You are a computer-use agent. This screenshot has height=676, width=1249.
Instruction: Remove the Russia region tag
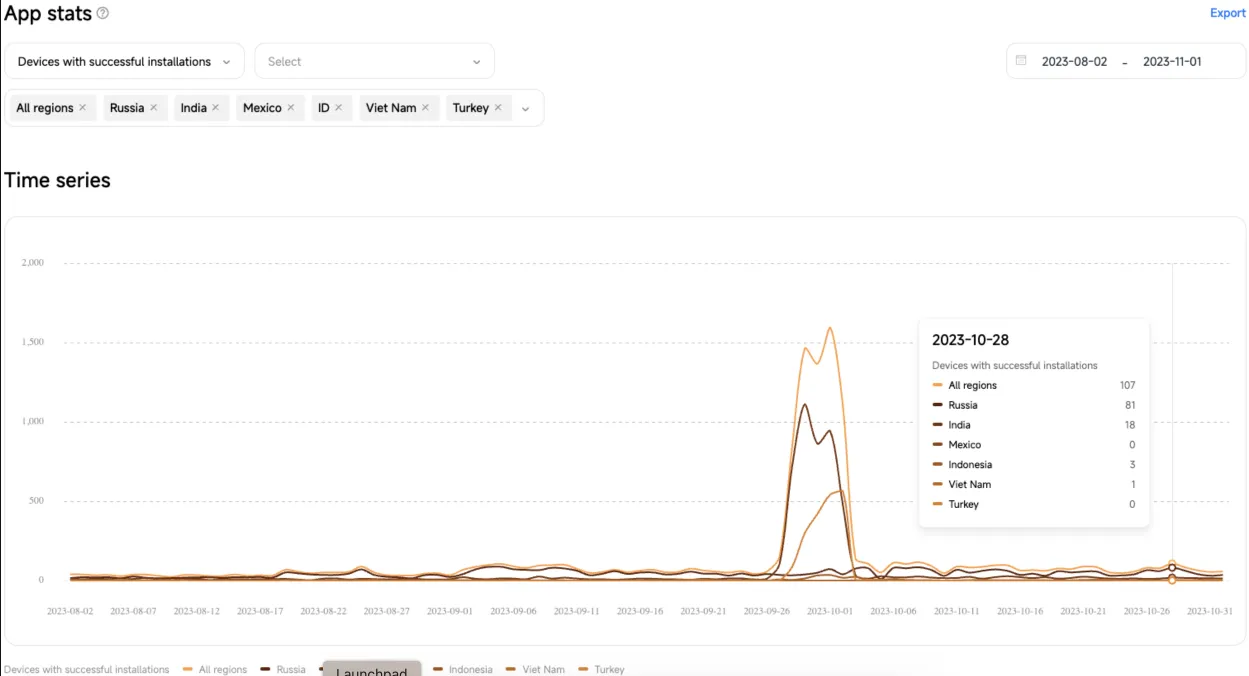pyautogui.click(x=154, y=108)
